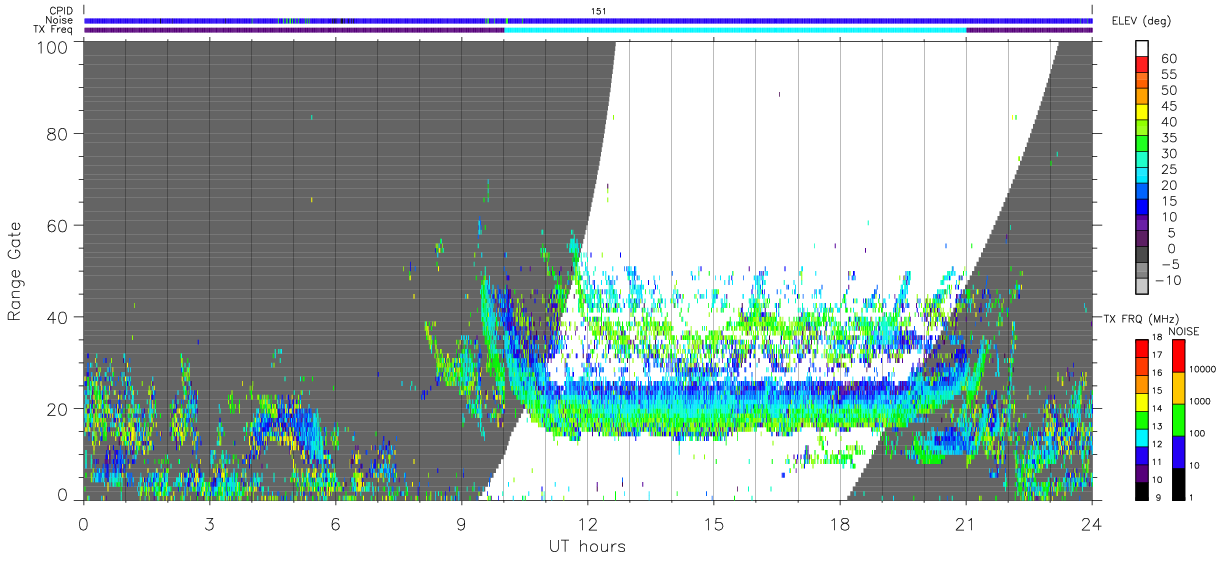Image resolution: width=1228 pixels, height=567 pixels.
Task: Click the red top swatch of NOISE colorbar
Action: point(1177,356)
